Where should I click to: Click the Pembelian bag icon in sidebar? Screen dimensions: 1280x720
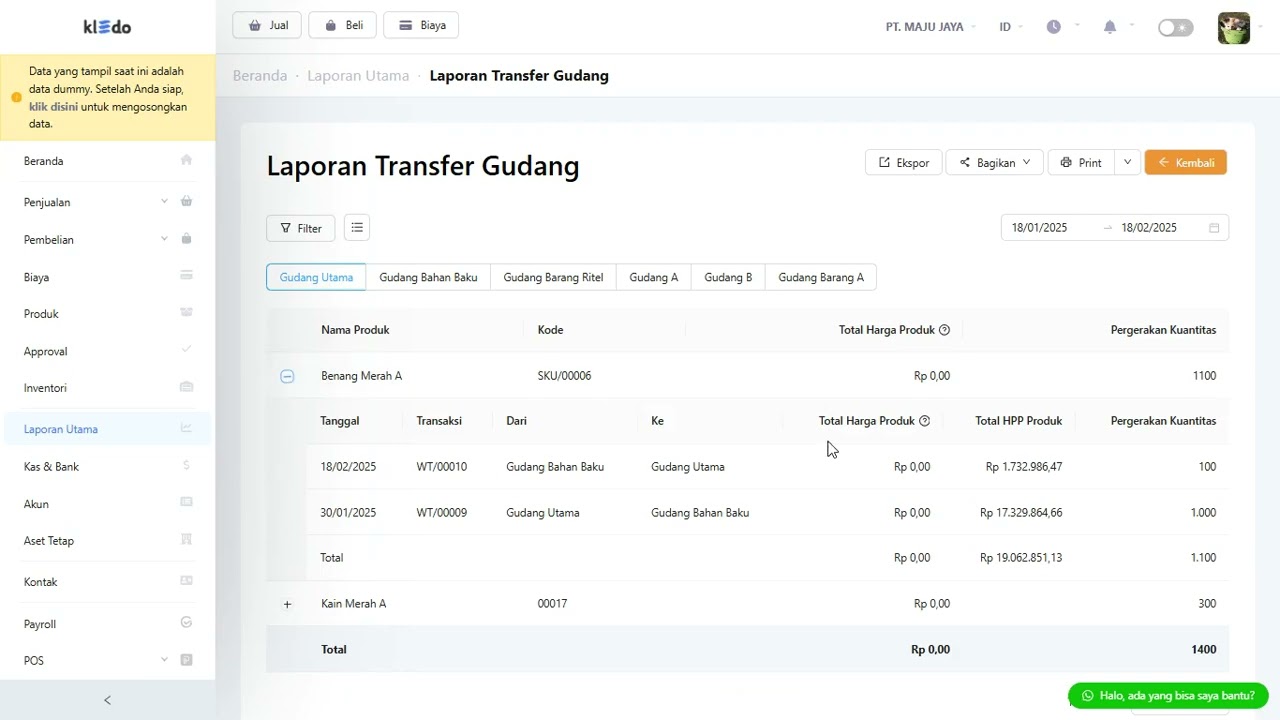click(x=186, y=239)
